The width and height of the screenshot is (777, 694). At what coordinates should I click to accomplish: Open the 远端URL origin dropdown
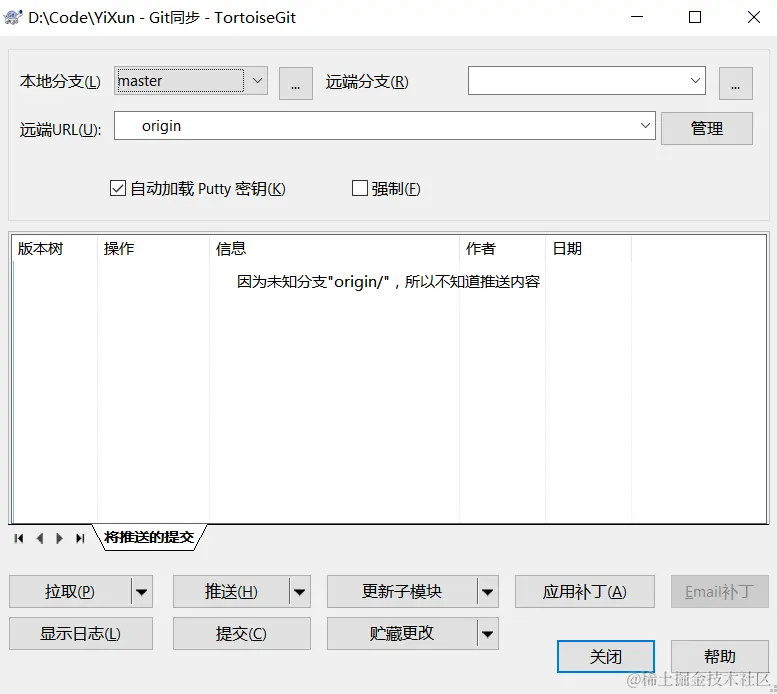coord(645,125)
